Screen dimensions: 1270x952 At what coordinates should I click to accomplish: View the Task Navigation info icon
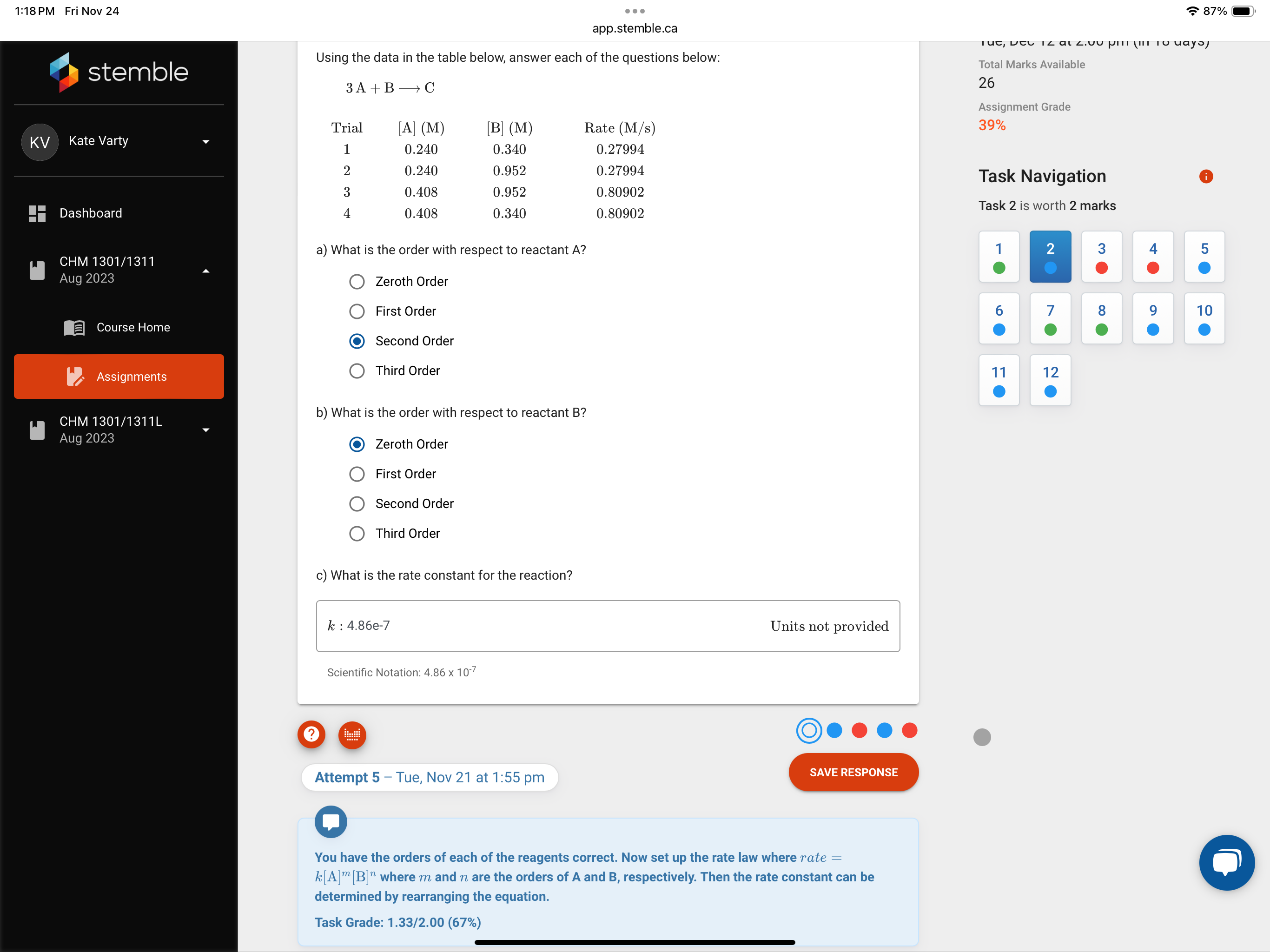tap(1206, 176)
